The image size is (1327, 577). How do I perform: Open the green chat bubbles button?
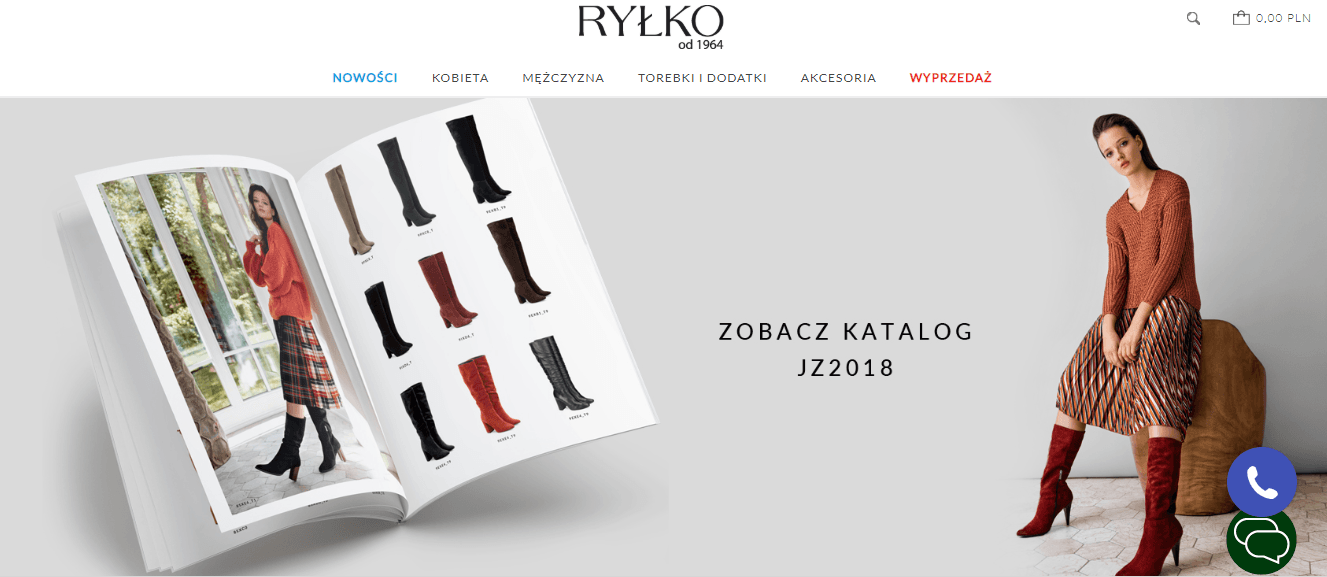[x=1261, y=541]
